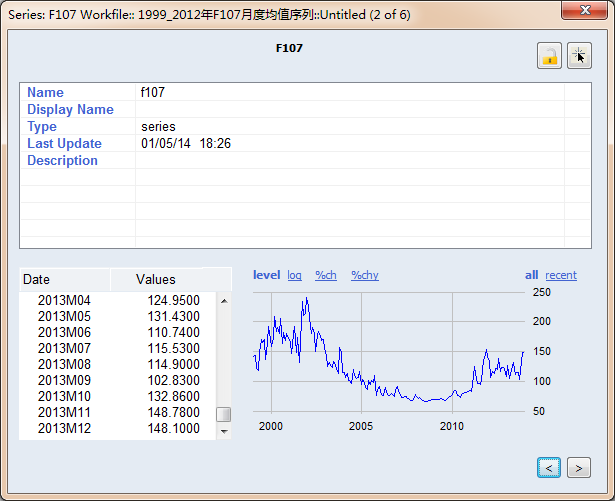The image size is (615, 501).
Task: Go to previous series with < button
Action: 549,468
